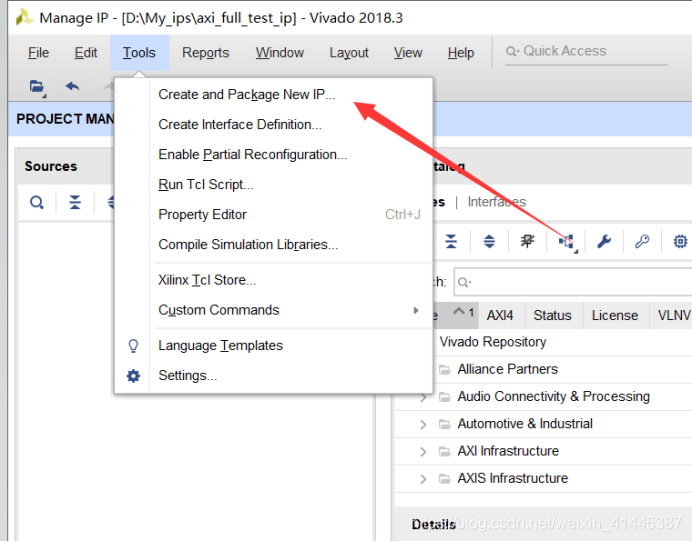Viewport: 692px width, 542px height.
Task: Switch to the Interfaces tab
Action: pos(496,202)
